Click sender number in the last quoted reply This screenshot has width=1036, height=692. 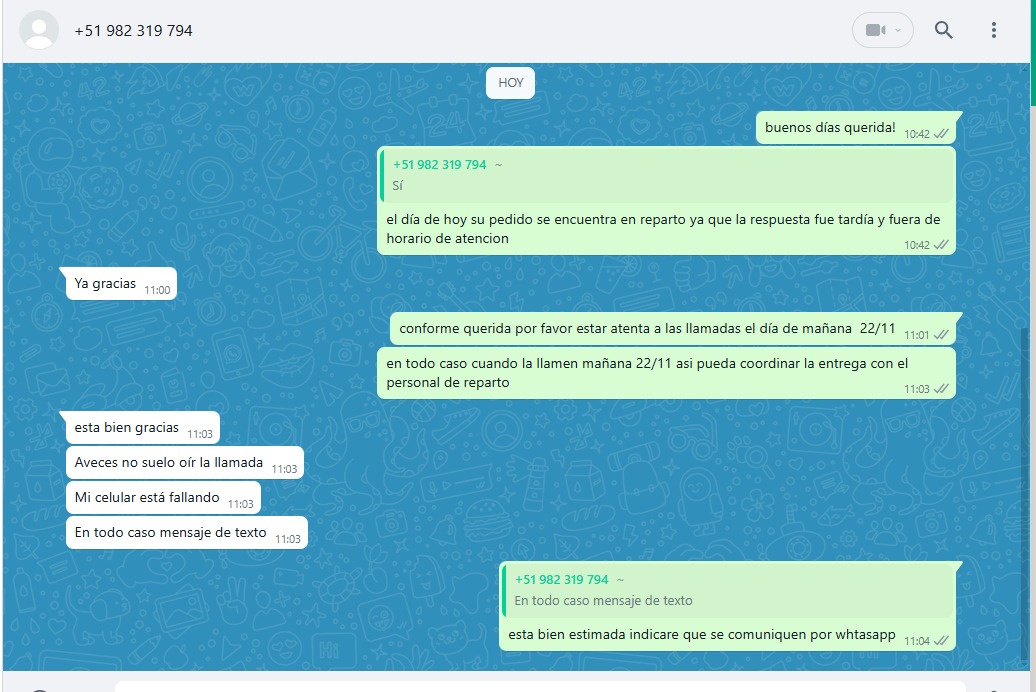[x=561, y=580]
